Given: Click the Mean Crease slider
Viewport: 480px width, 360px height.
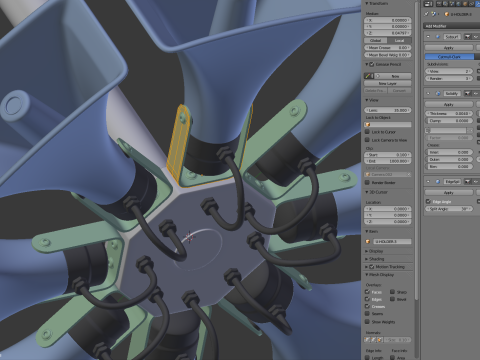Looking at the screenshot, I should [388, 48].
